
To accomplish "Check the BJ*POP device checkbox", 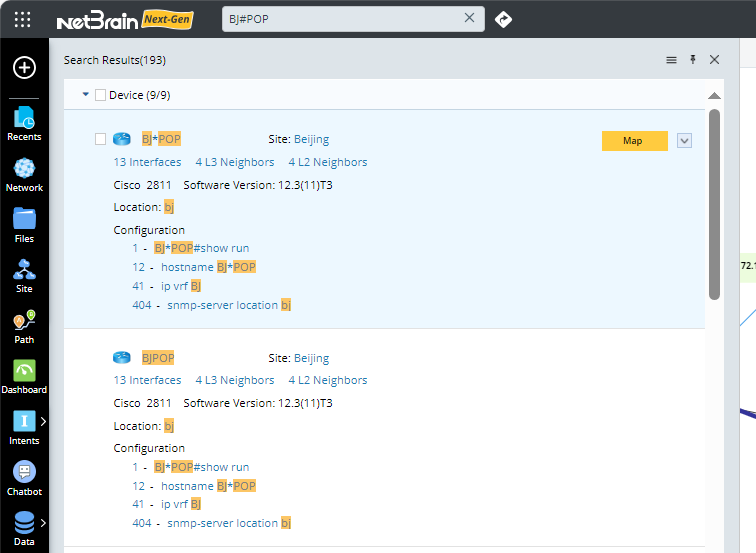I will 100,139.
